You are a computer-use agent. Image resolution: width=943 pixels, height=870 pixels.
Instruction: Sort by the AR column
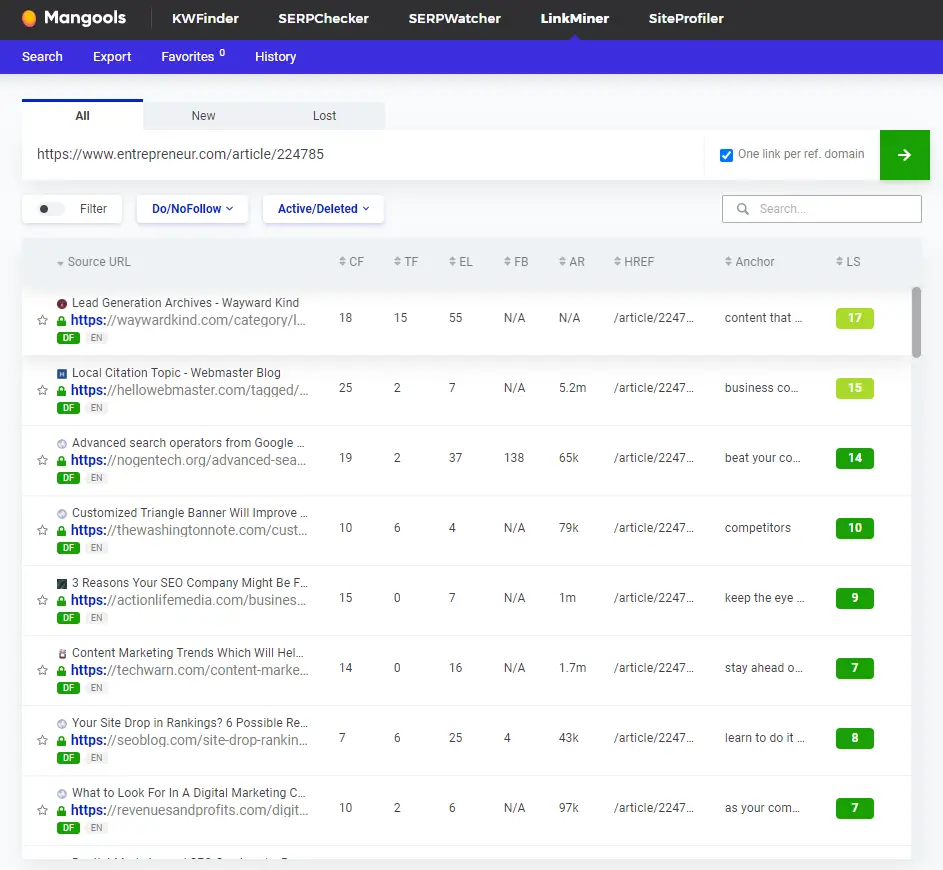coord(571,262)
